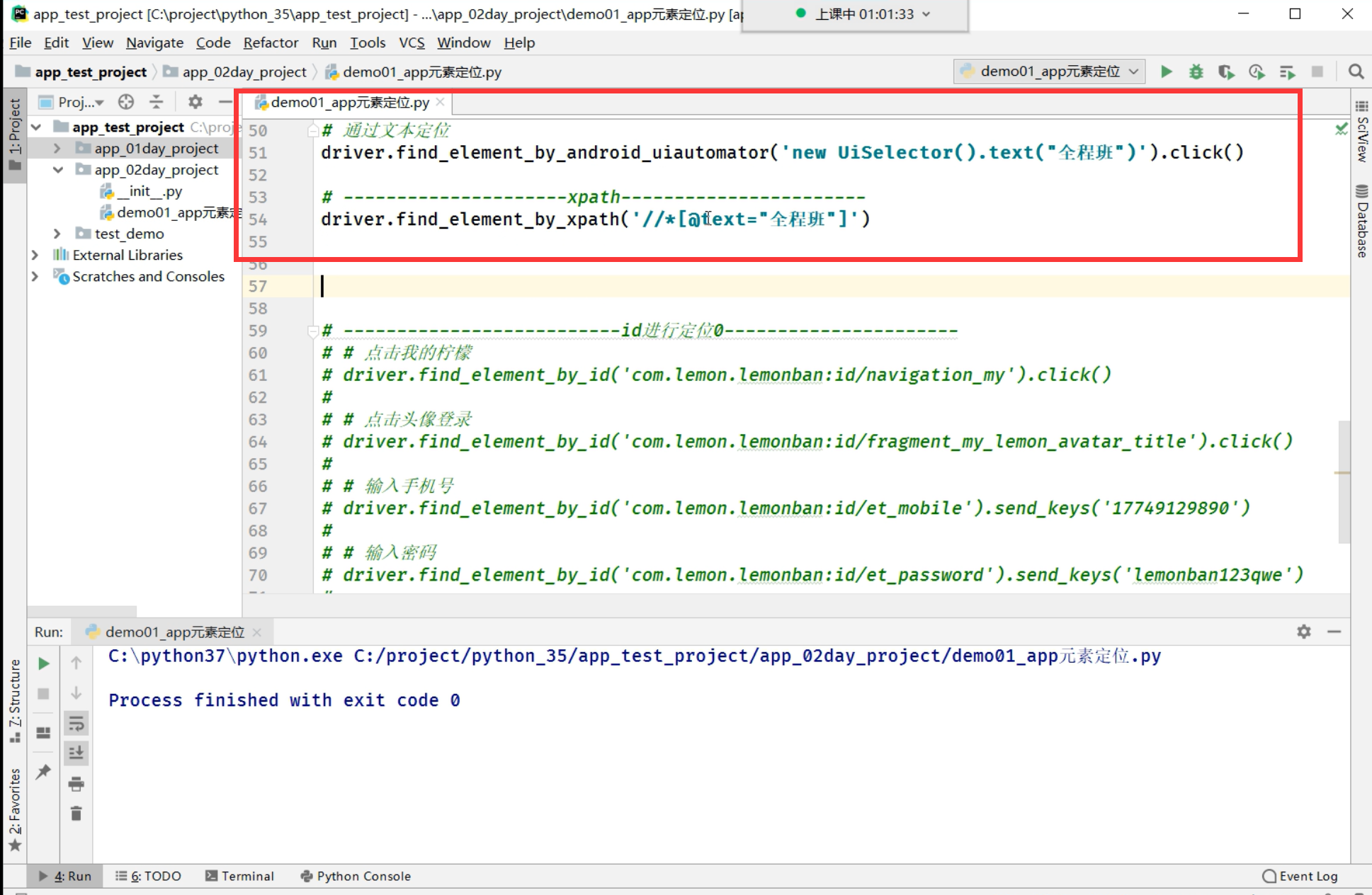
Task: Expand the app_01day_project folder
Action: (x=57, y=148)
